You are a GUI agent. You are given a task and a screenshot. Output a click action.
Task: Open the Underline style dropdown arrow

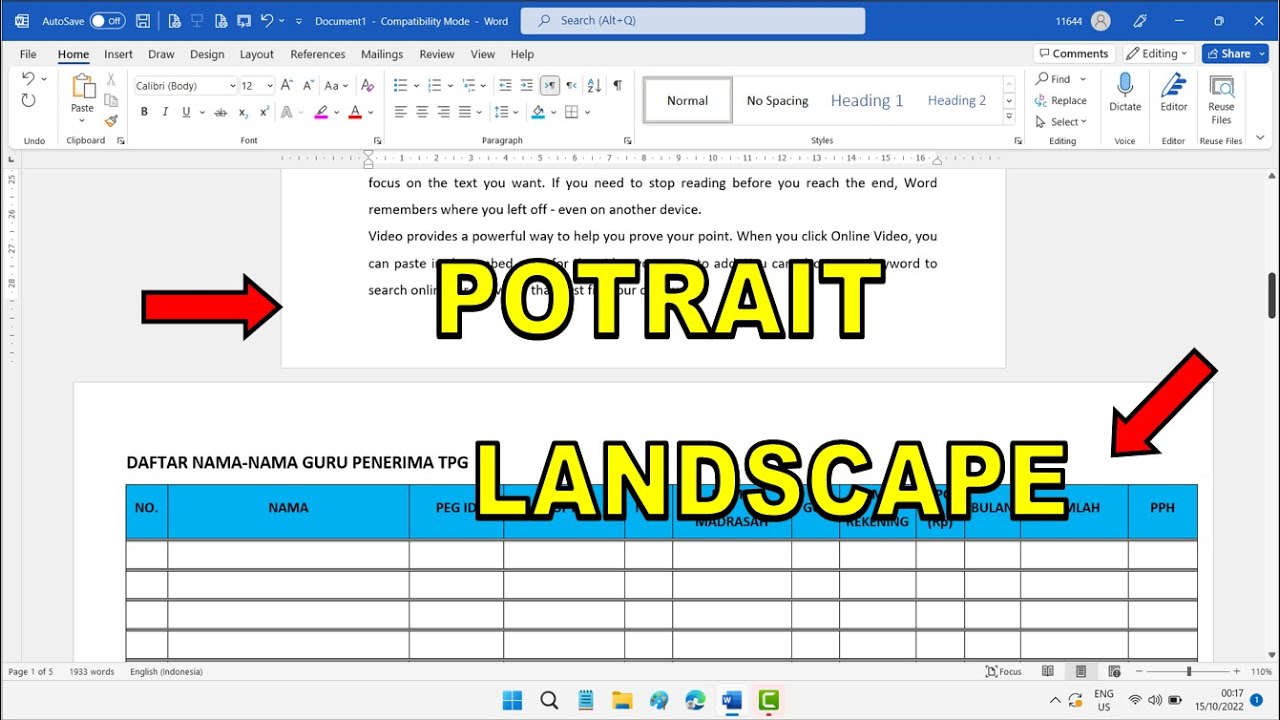click(201, 112)
